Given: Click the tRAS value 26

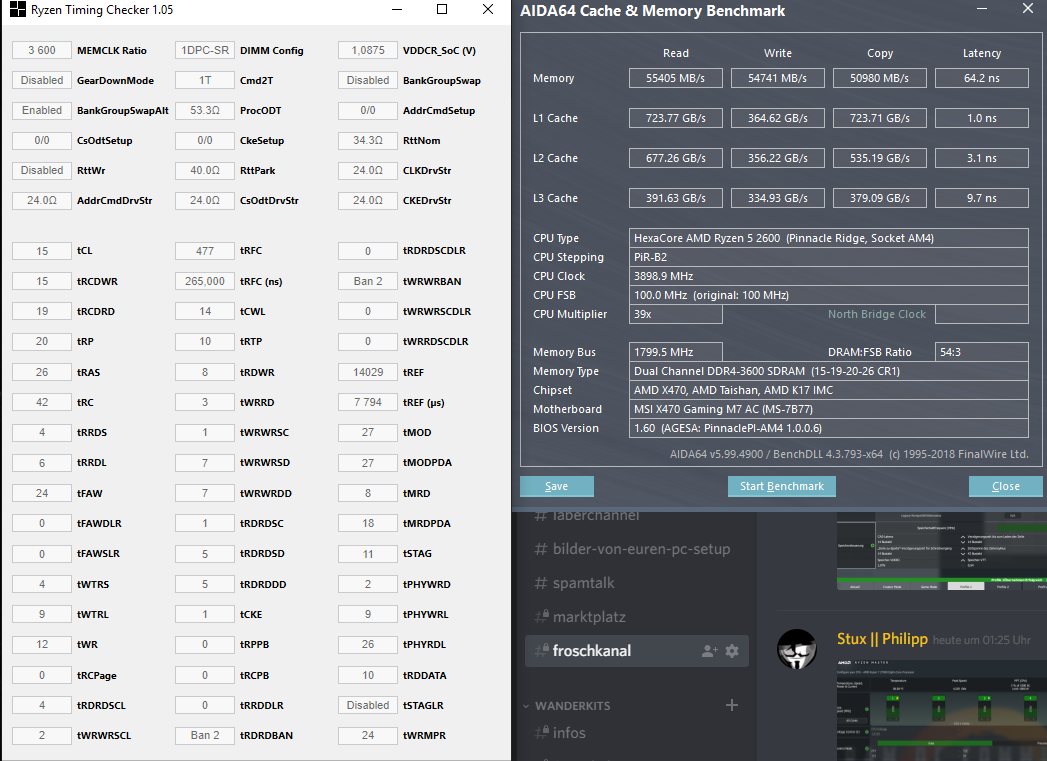Looking at the screenshot, I should (x=42, y=372).
